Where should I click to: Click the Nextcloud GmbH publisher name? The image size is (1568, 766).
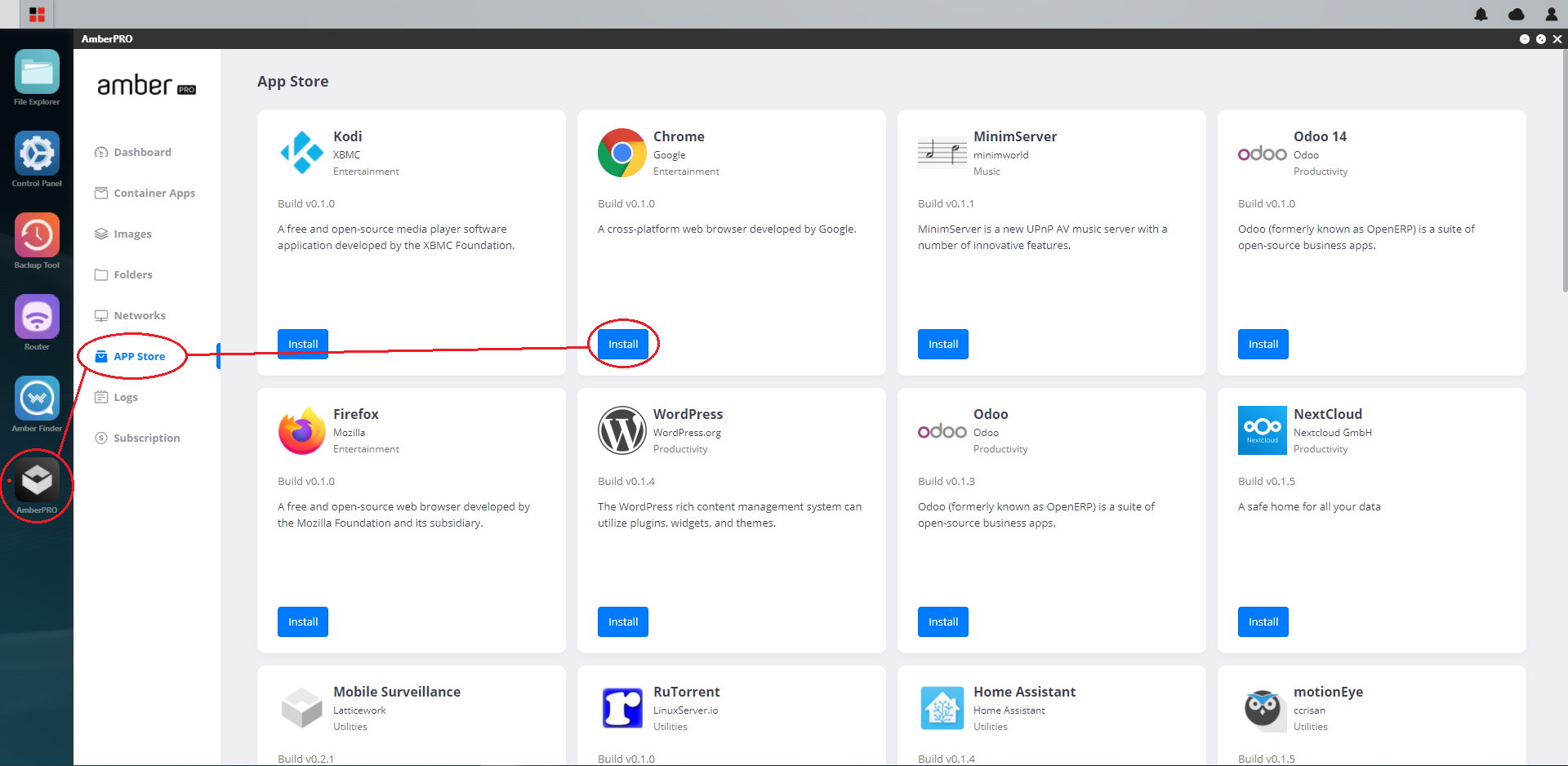1333,433
